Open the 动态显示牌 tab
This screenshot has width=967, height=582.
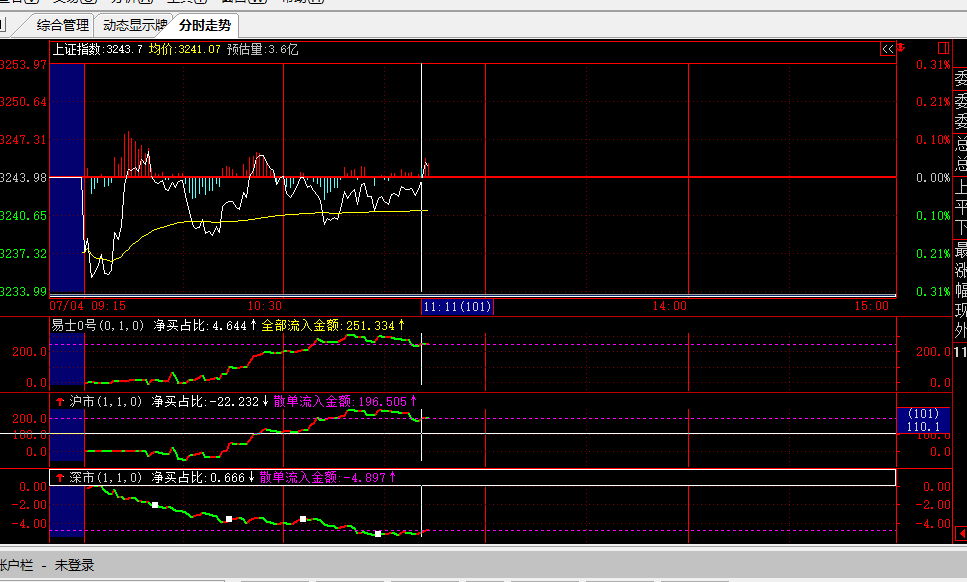tap(135, 25)
